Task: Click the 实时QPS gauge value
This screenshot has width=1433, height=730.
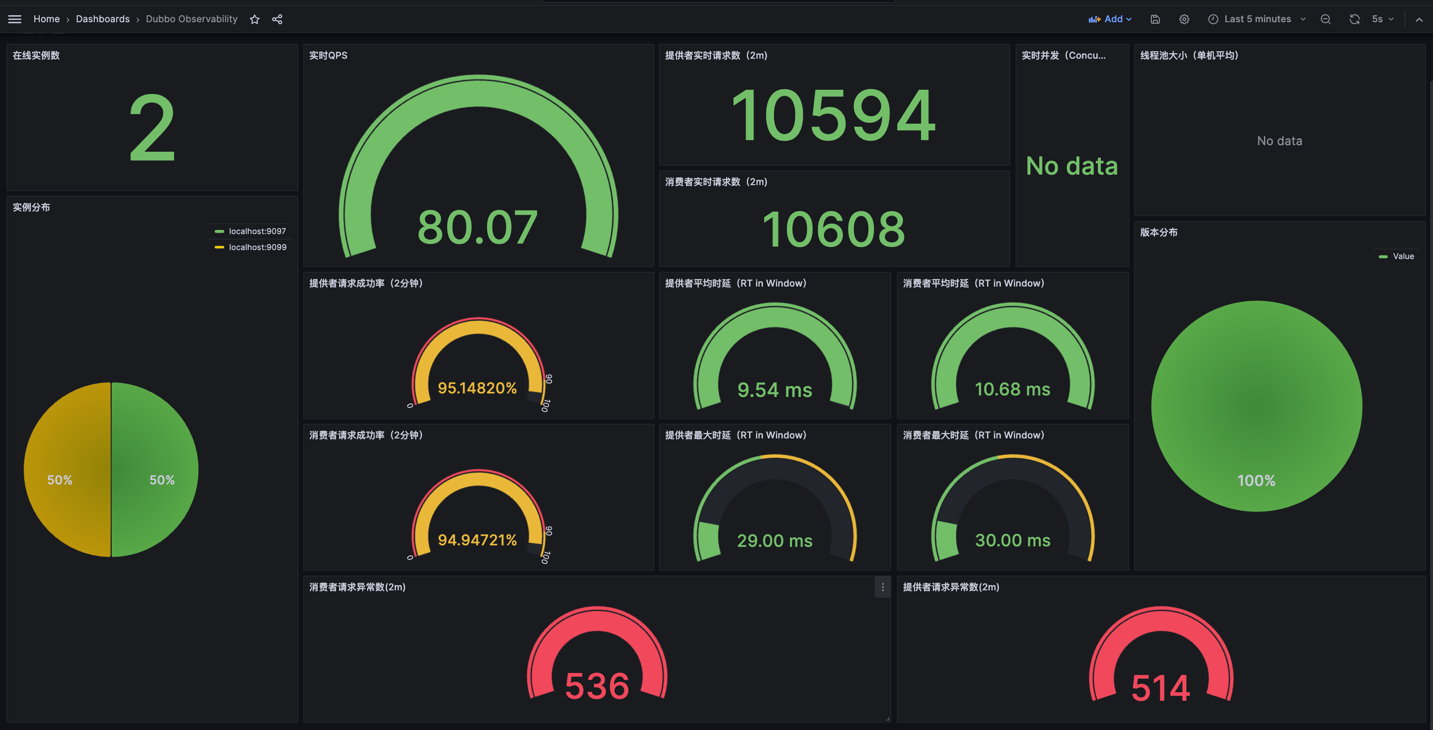Action: [477, 228]
